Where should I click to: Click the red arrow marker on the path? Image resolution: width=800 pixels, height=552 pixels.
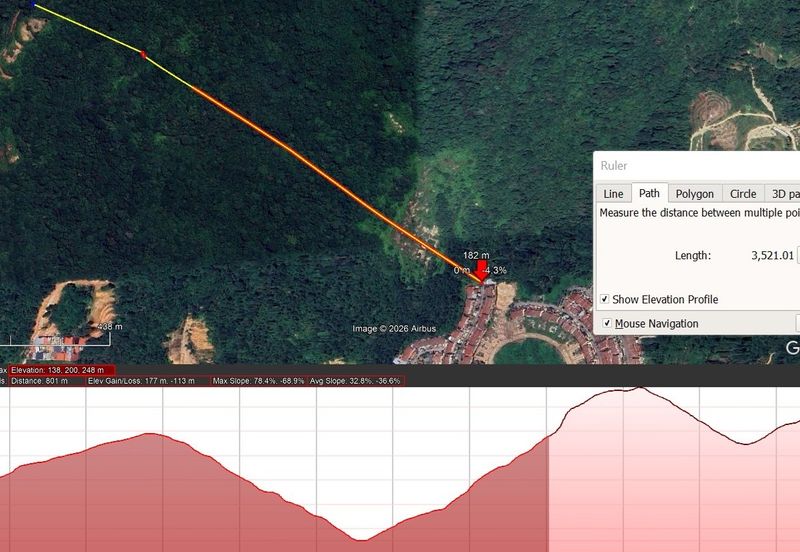click(481, 273)
